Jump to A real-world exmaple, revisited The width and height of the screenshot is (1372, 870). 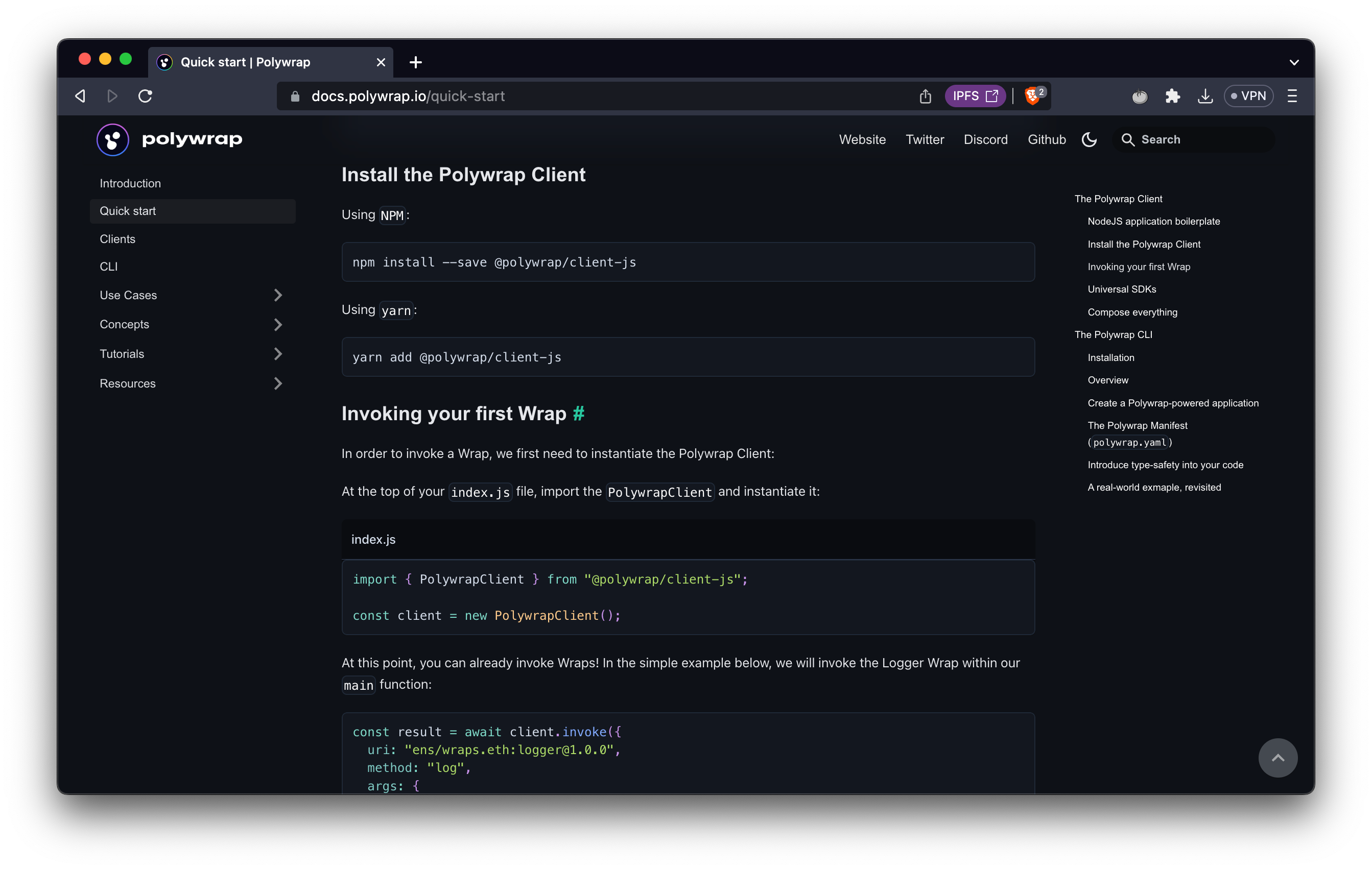coord(1154,488)
